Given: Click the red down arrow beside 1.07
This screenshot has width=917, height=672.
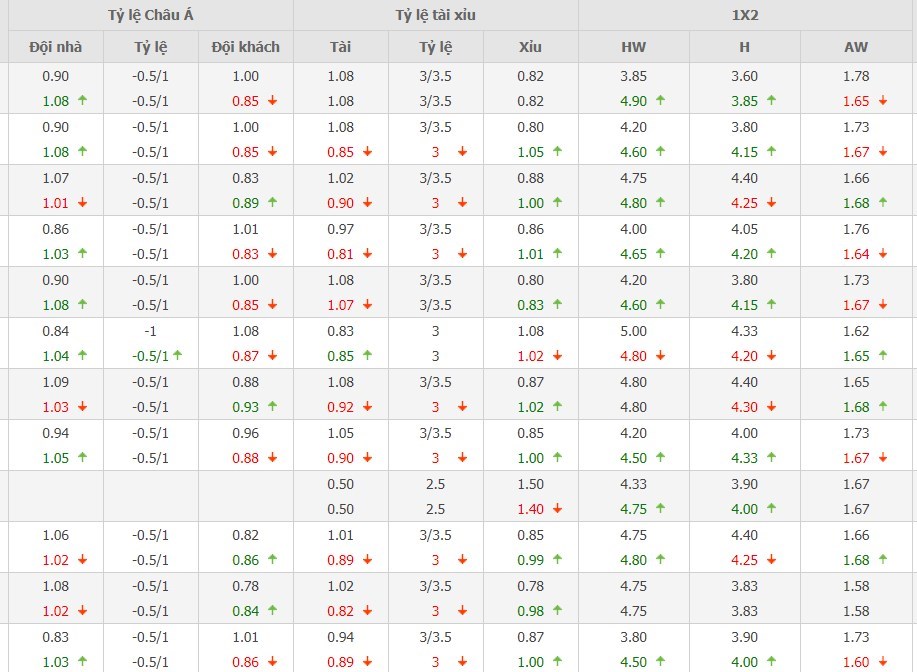Looking at the screenshot, I should point(367,305).
